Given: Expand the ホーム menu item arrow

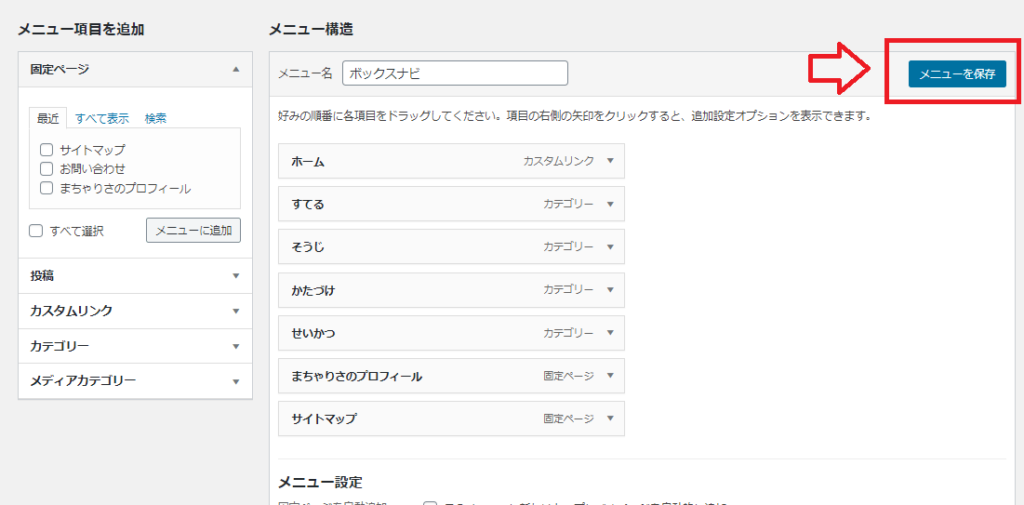Looking at the screenshot, I should pyautogui.click(x=609, y=161).
